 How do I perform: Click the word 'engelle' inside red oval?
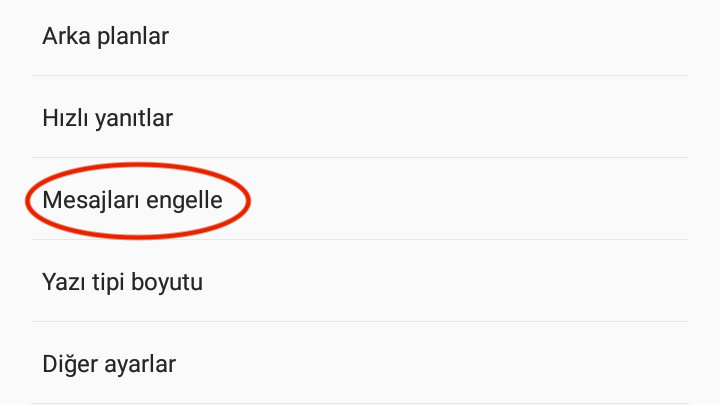[x=184, y=202]
